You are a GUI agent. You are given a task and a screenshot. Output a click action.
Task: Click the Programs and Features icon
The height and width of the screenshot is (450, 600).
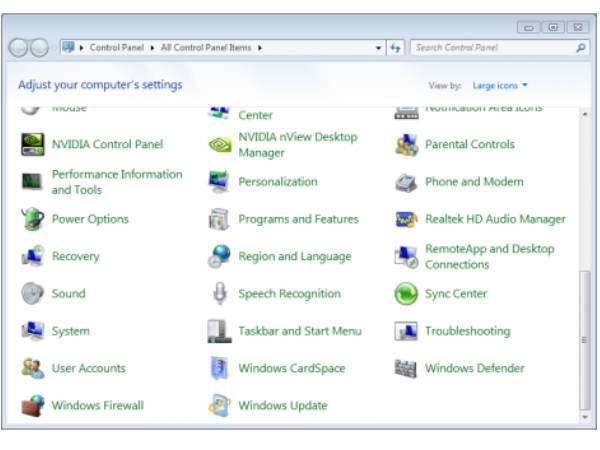click(x=219, y=219)
